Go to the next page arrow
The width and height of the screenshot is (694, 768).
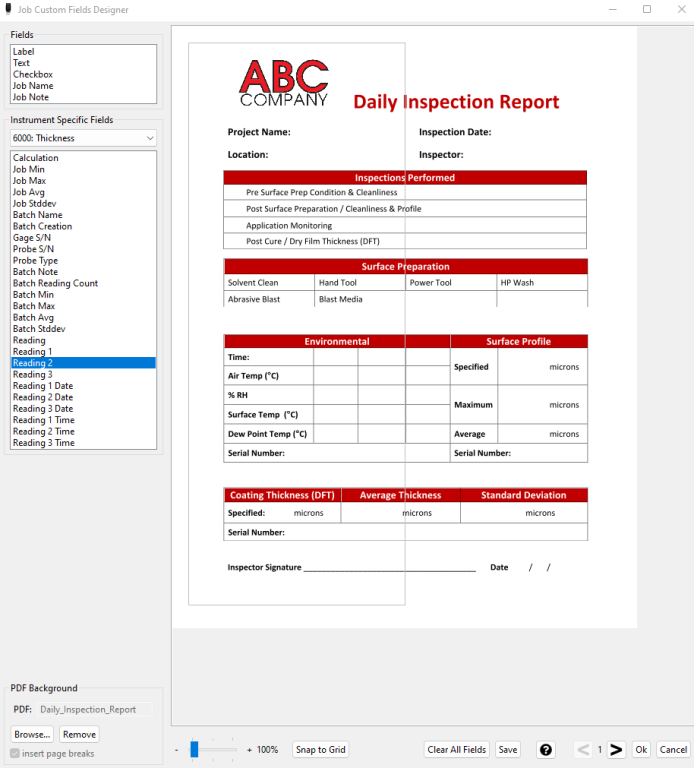click(616, 750)
